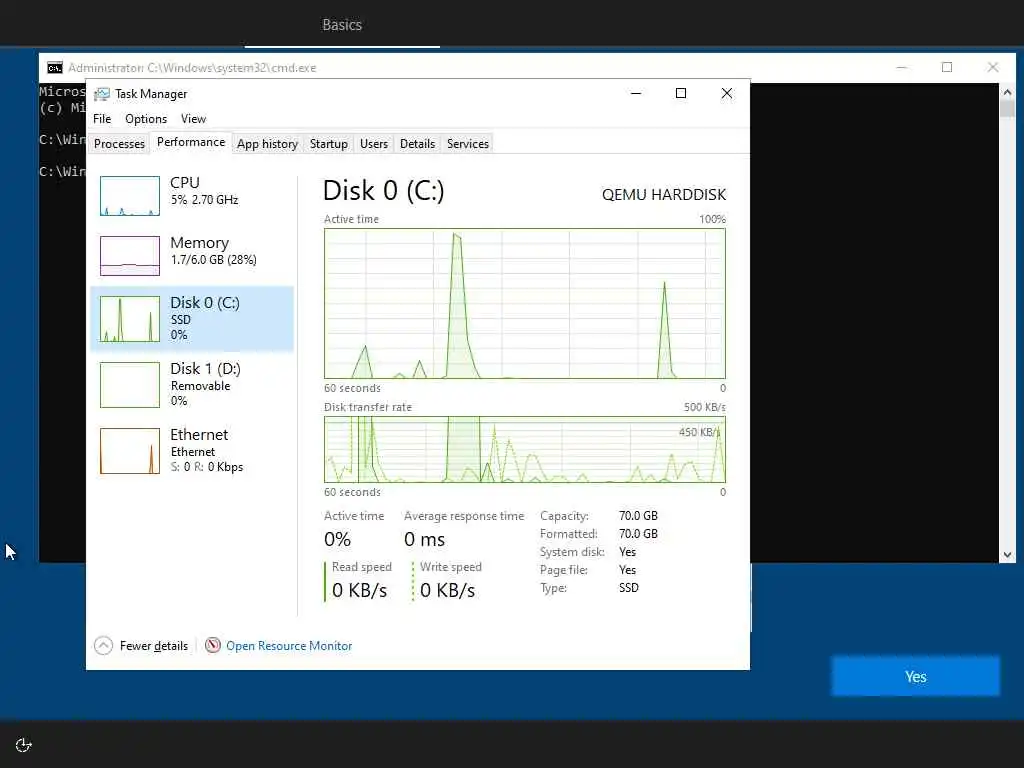The width and height of the screenshot is (1024, 768).
Task: Switch to the App history tab
Action: click(x=267, y=144)
